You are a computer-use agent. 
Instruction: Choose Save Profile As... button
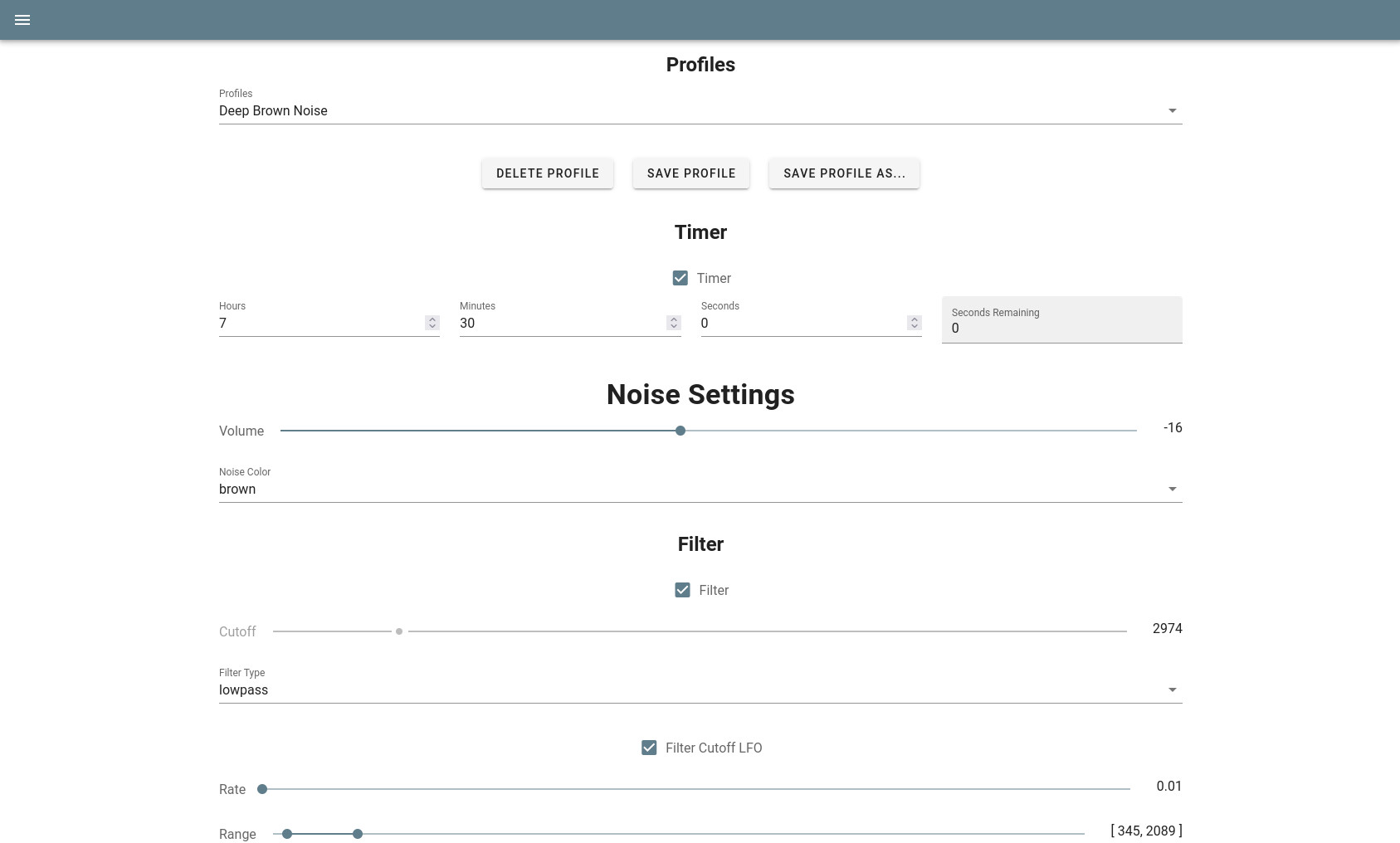tap(844, 173)
